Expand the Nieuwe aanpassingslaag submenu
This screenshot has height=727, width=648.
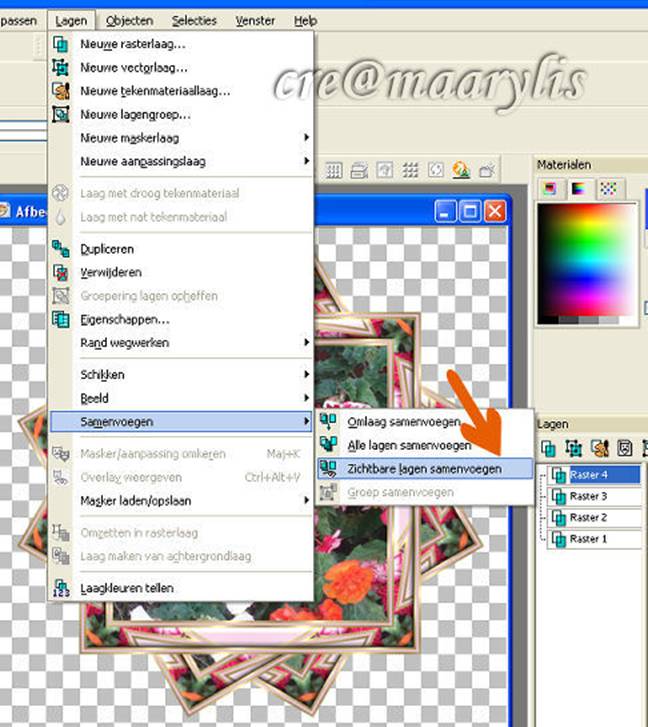pos(181,161)
